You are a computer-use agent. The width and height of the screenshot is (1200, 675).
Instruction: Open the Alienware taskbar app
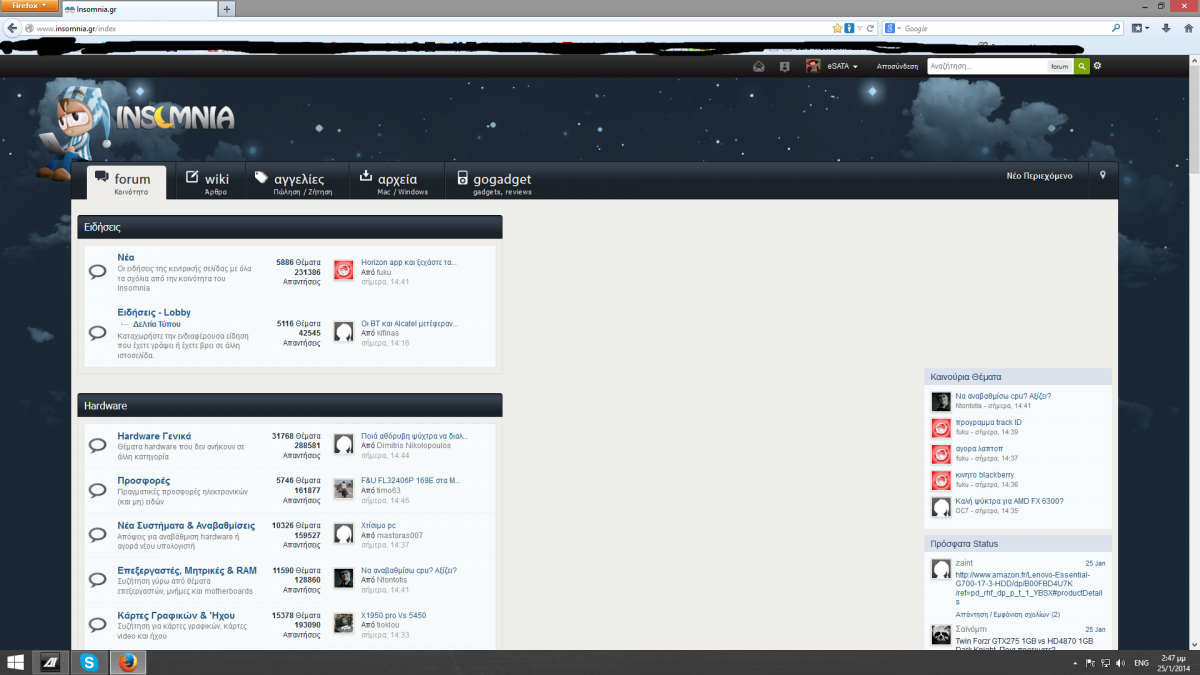coord(51,662)
